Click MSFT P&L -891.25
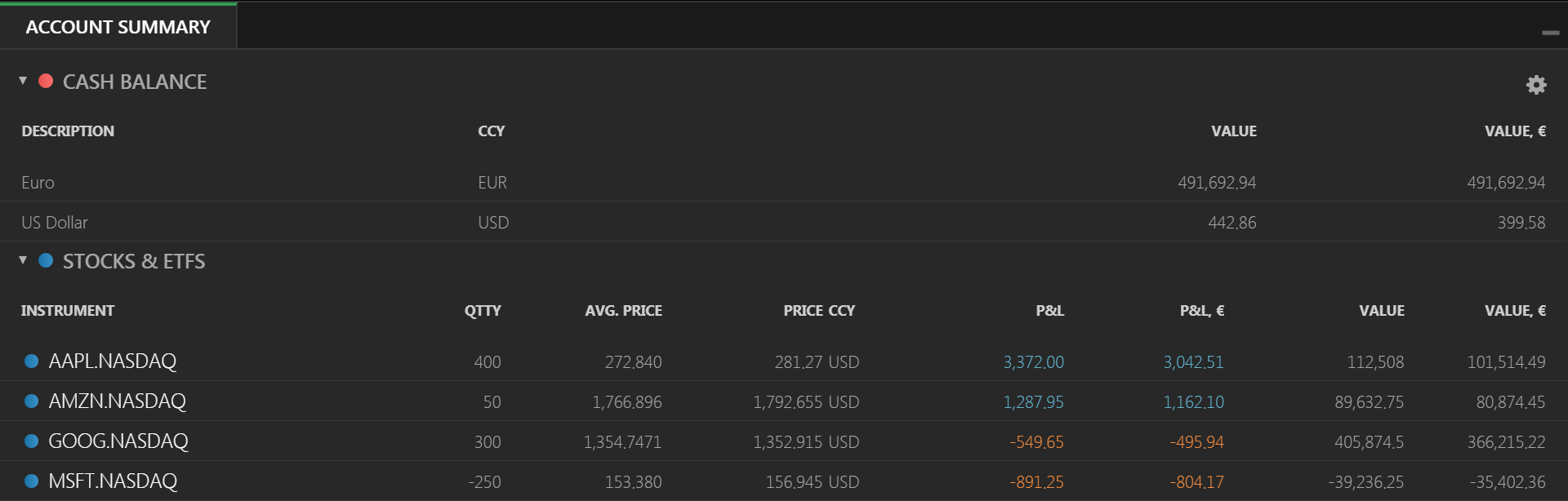The height and width of the screenshot is (501, 1568). click(1036, 482)
